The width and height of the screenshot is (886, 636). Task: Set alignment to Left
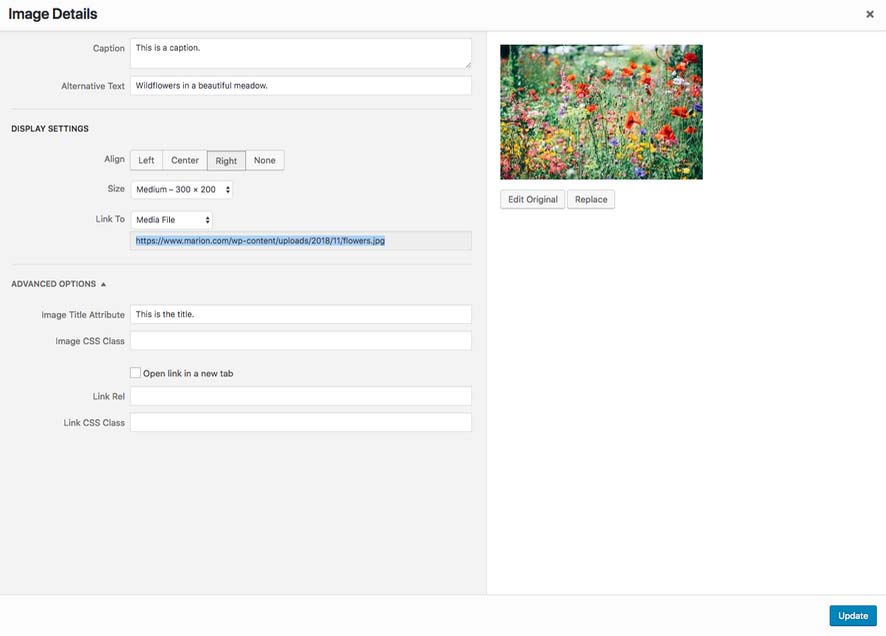point(146,160)
